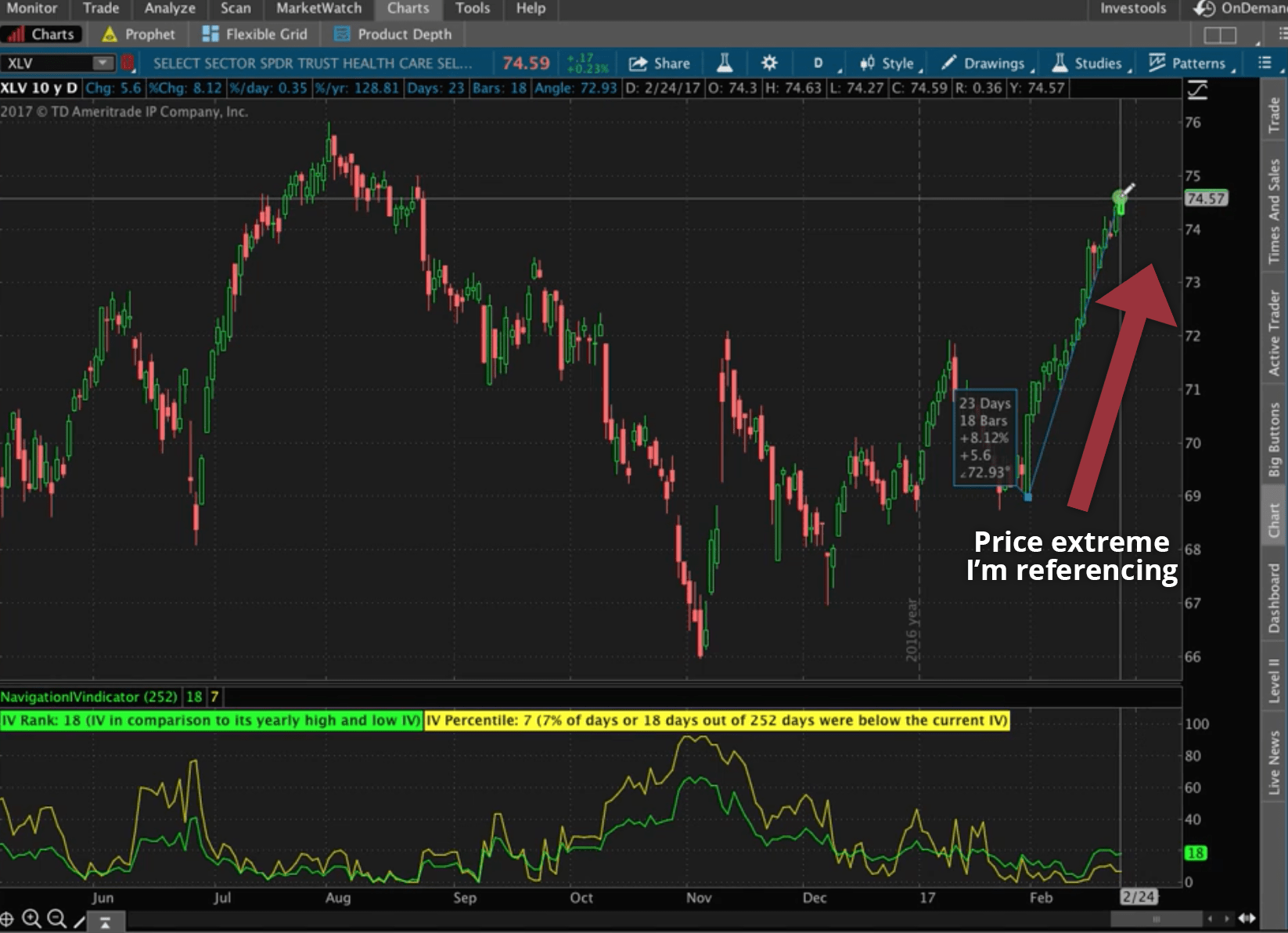Click the XLV symbol input field
The height and width of the screenshot is (933, 1288).
coord(49,63)
